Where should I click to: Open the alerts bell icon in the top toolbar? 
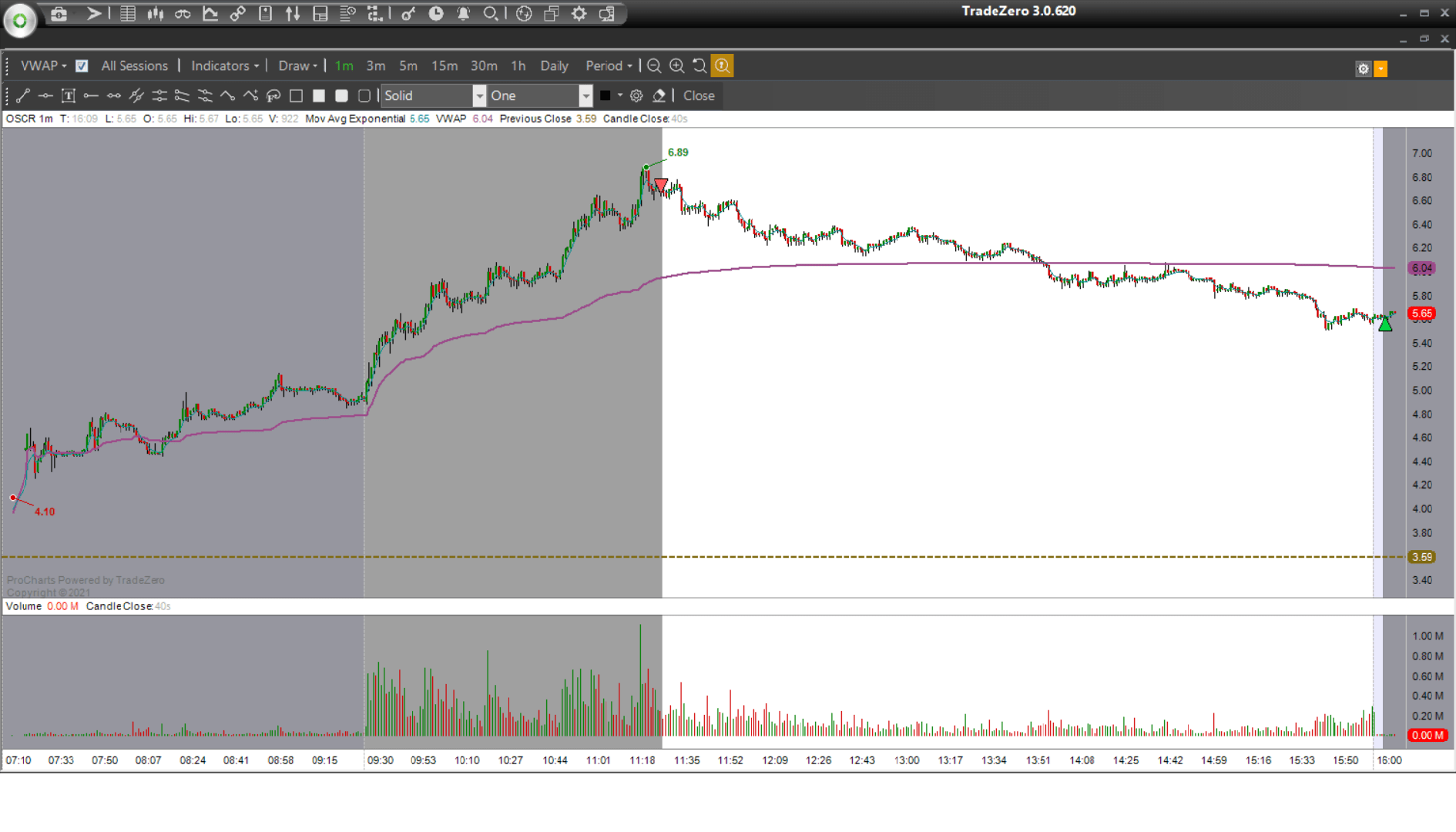click(464, 14)
